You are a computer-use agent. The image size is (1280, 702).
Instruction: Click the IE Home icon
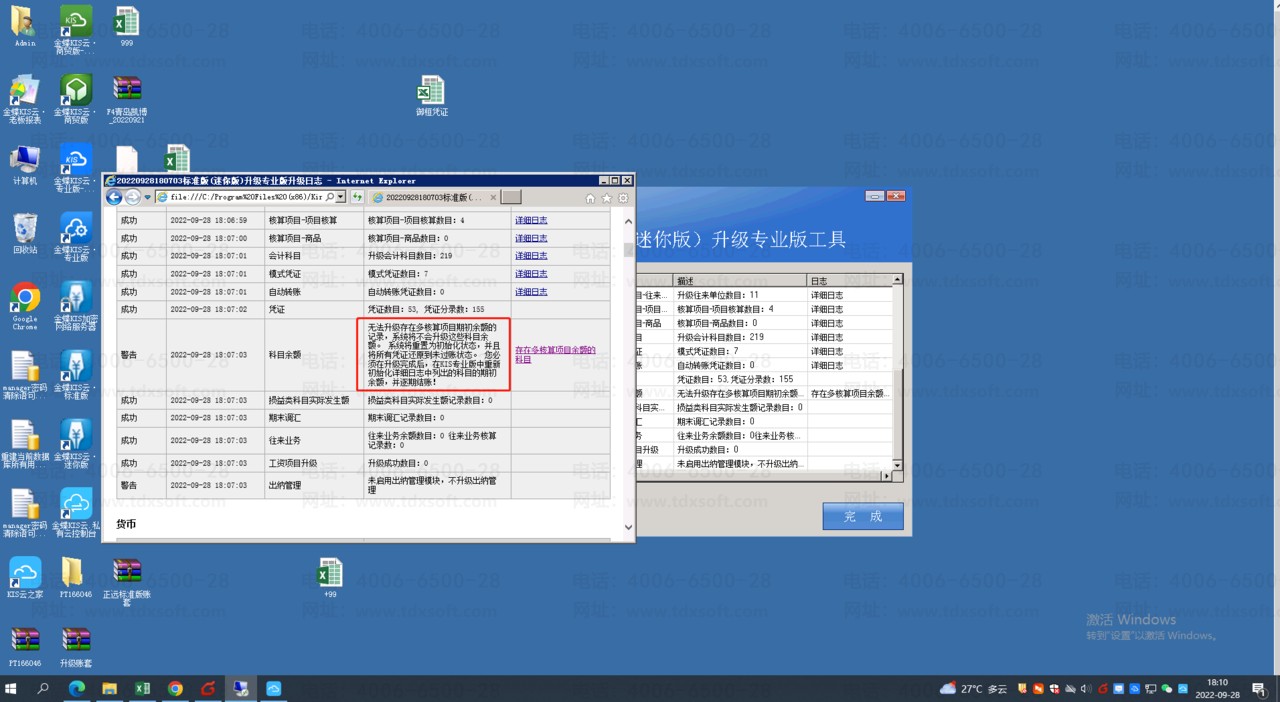click(x=591, y=198)
